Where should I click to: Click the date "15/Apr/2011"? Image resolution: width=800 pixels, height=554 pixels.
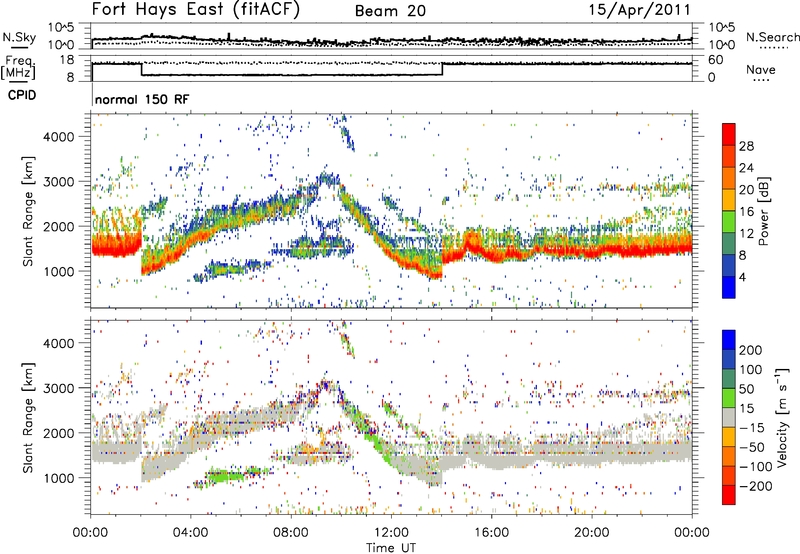point(640,10)
